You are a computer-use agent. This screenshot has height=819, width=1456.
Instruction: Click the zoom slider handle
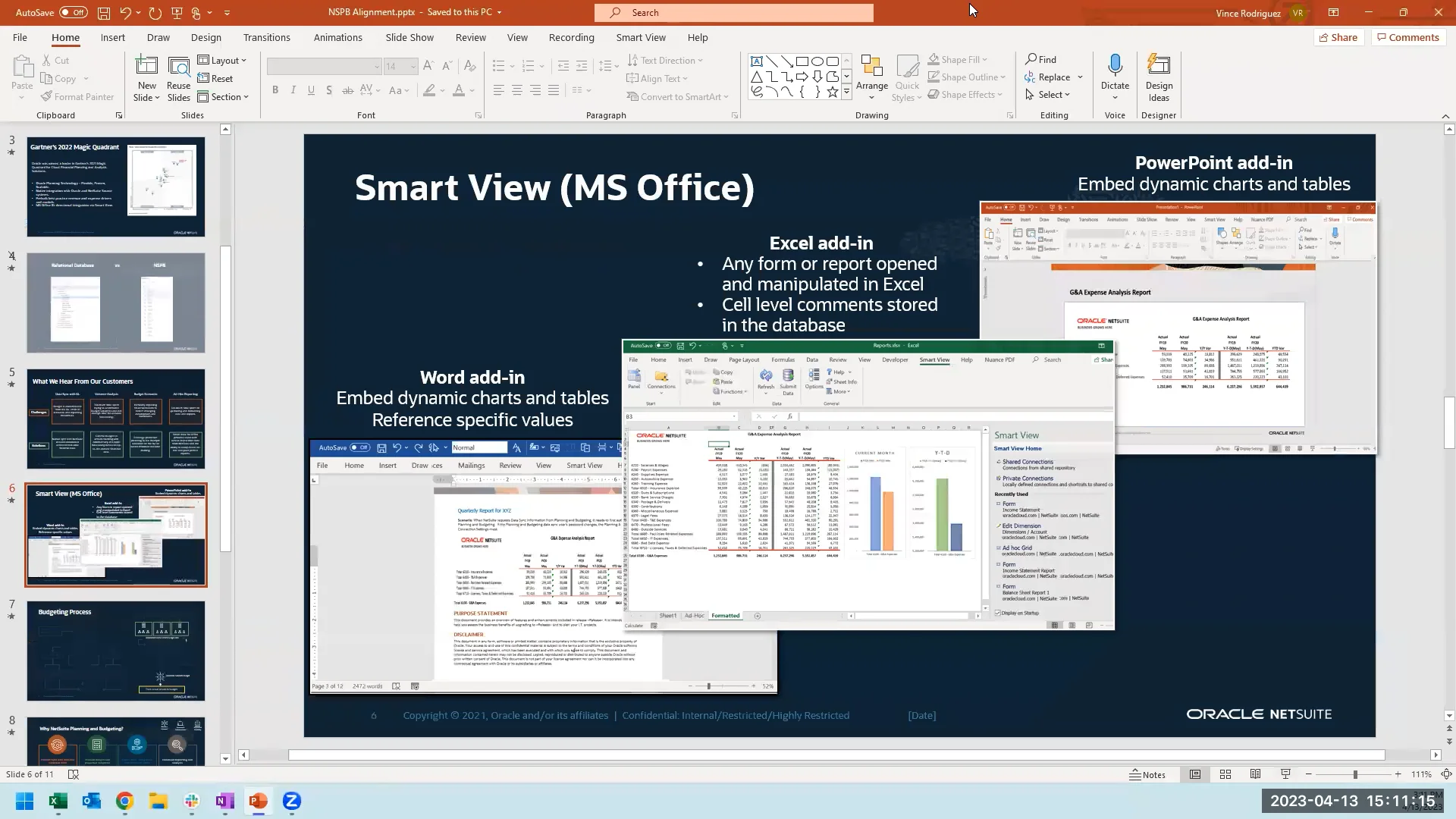tap(1354, 774)
